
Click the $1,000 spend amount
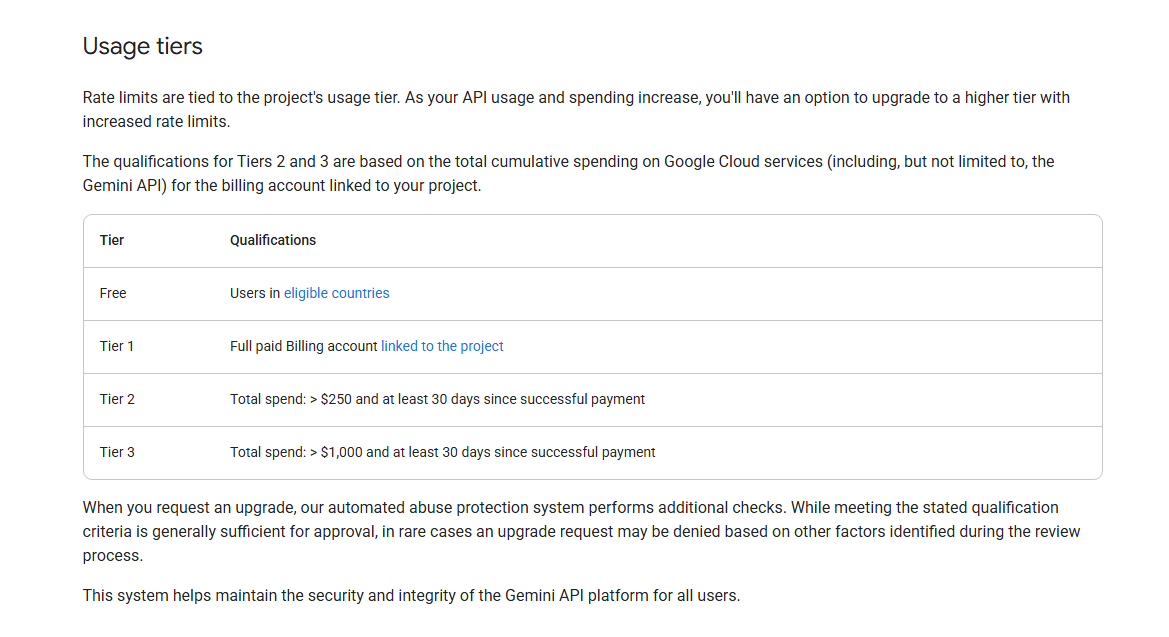(x=341, y=452)
